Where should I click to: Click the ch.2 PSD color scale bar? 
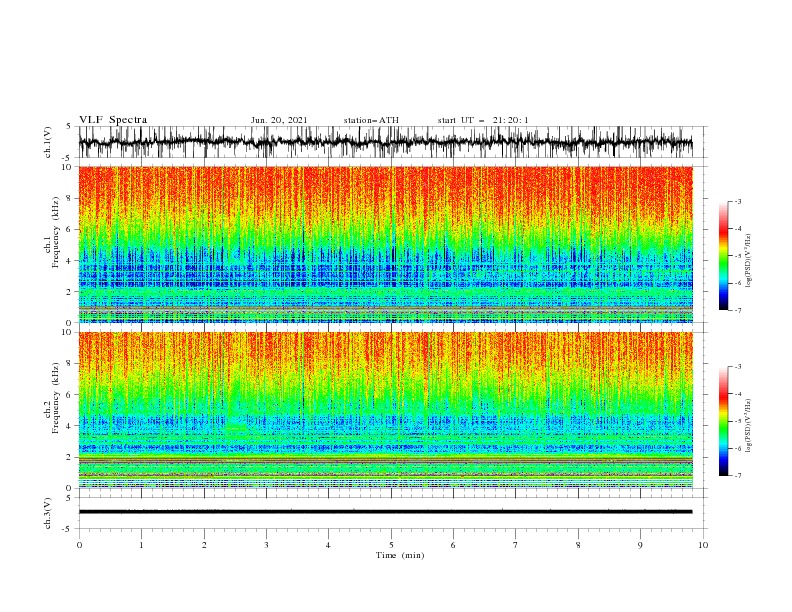coord(723,421)
